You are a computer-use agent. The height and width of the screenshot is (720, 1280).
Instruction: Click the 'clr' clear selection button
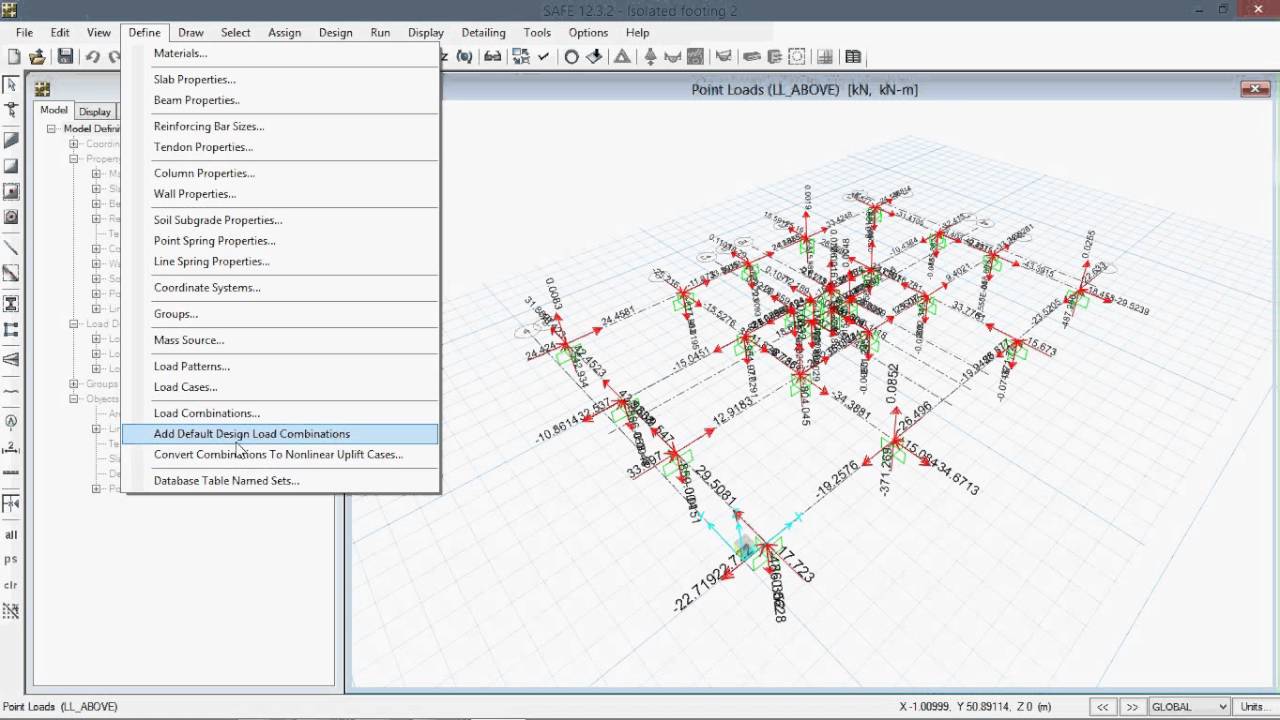[11, 585]
